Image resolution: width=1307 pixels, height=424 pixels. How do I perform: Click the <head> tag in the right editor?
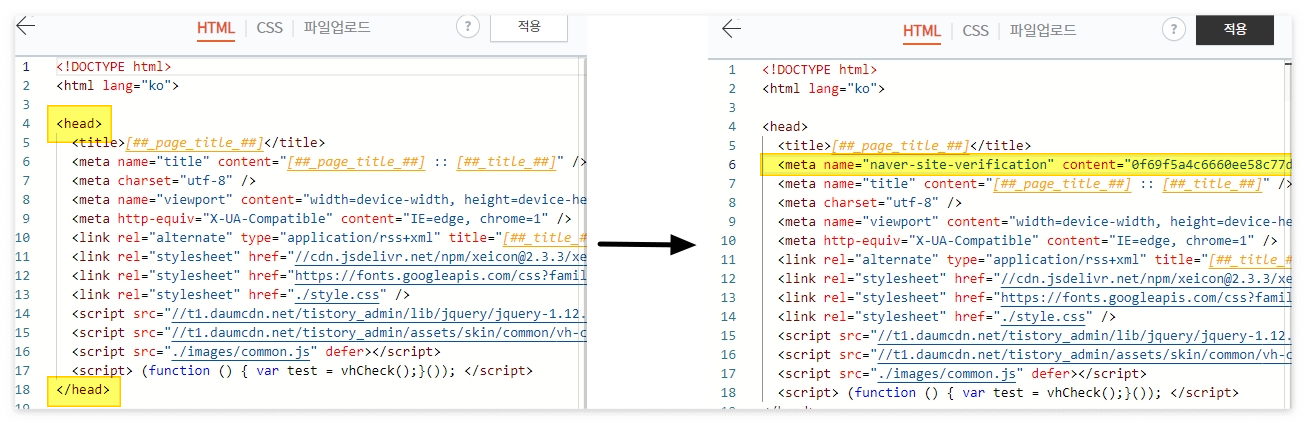click(x=785, y=127)
